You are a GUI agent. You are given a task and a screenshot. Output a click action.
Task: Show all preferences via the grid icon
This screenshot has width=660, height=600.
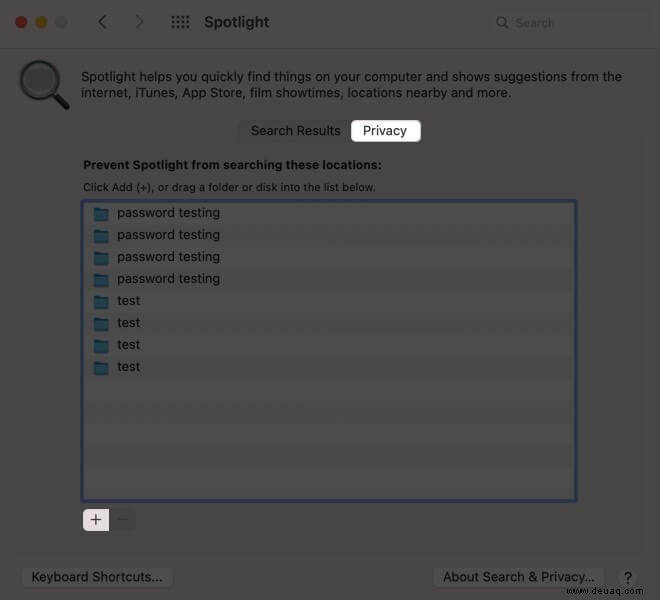(x=180, y=22)
